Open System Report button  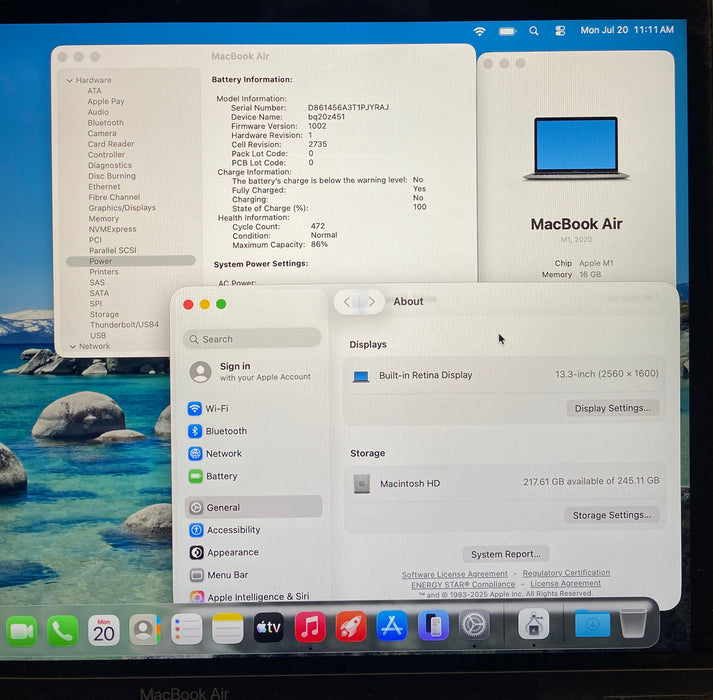[506, 554]
